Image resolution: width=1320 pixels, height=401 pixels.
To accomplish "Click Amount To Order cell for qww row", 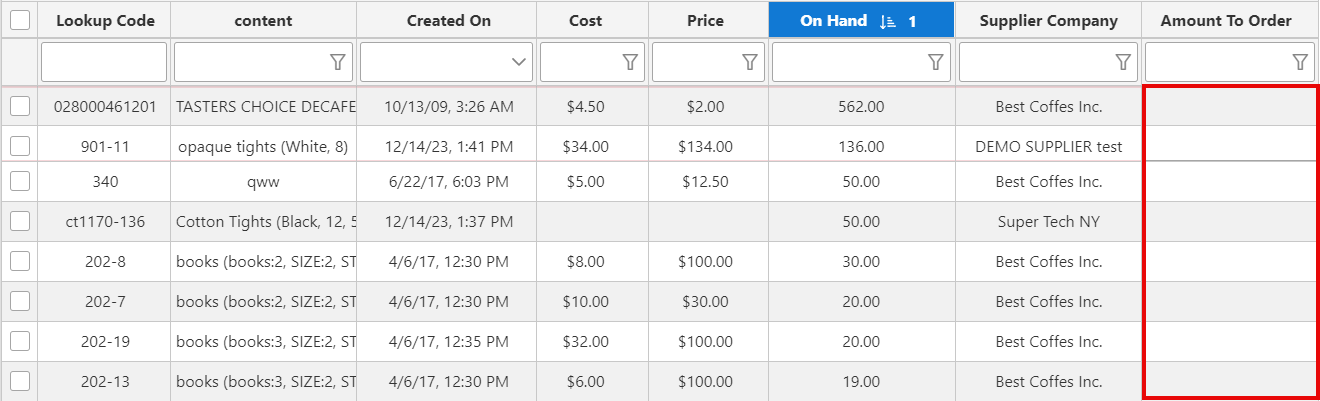I will point(1230,182).
